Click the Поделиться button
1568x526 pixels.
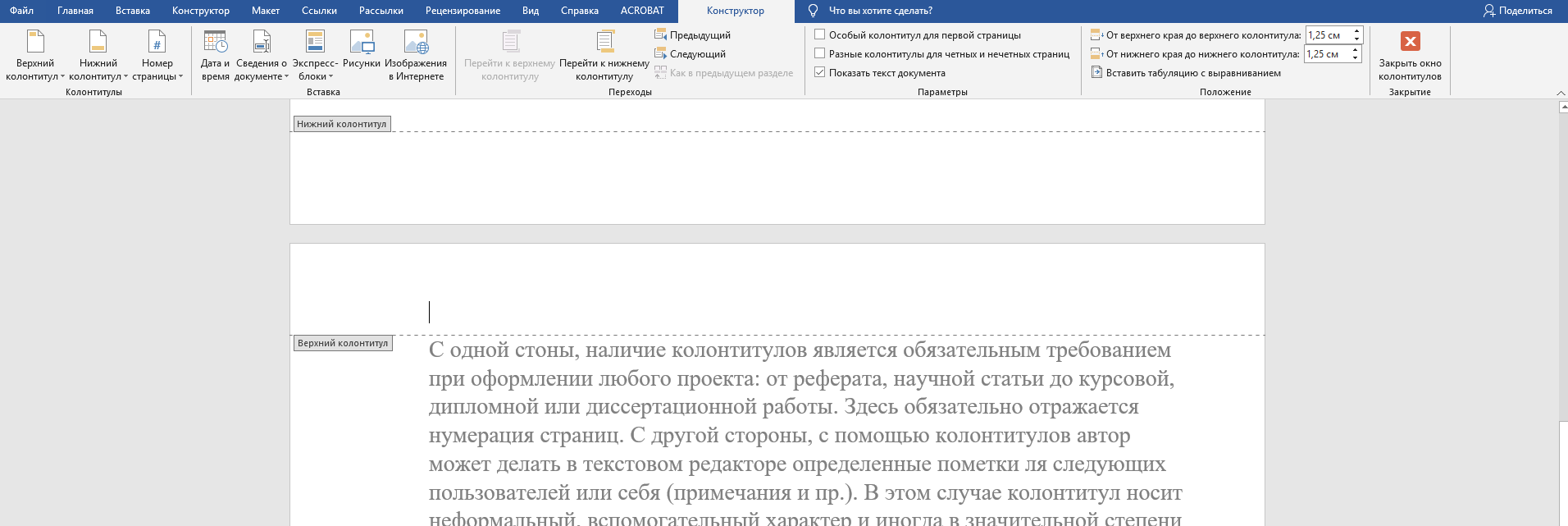pos(1517,11)
